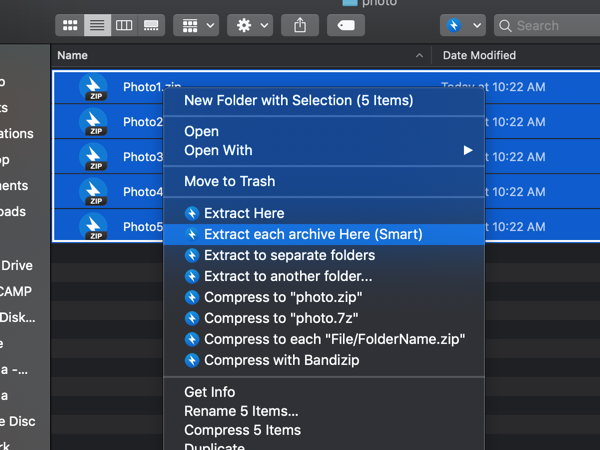Switch Finder to column view
Screen dimensions: 600x450
pos(124,25)
